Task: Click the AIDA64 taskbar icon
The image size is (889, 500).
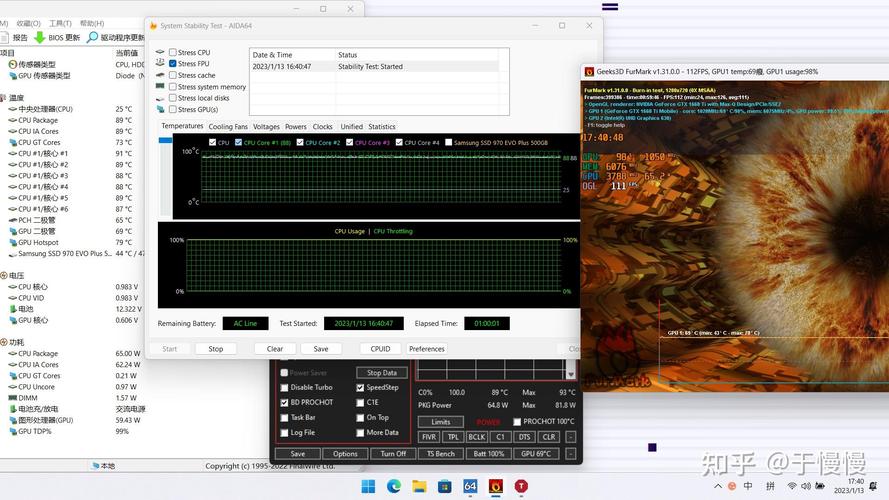Action: point(470,486)
